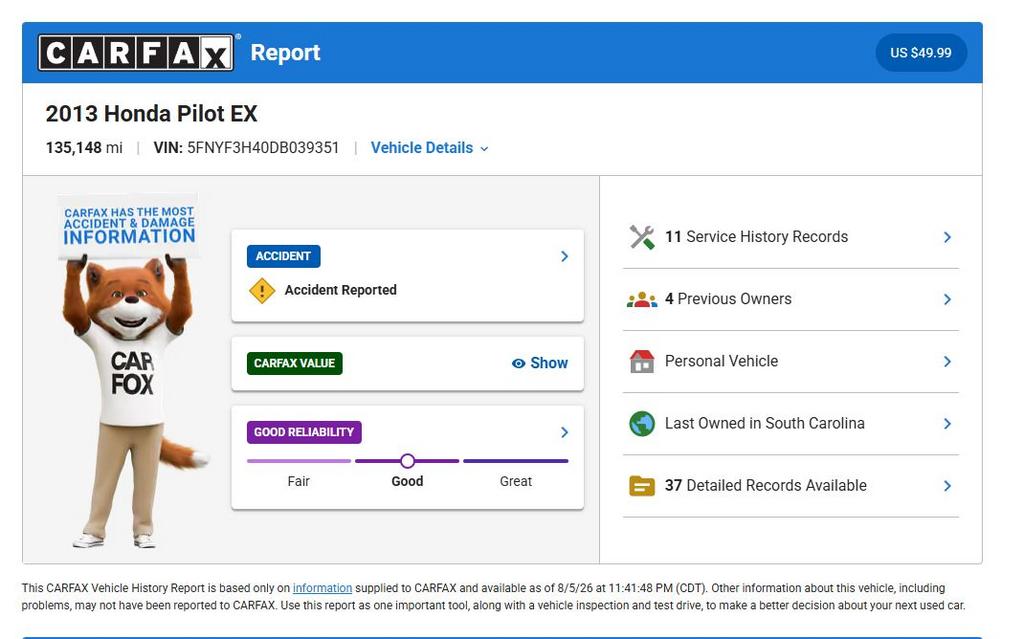Image resolution: width=1024 pixels, height=639 pixels.
Task: Click the CARFAX logo in the header
Action: (x=136, y=52)
